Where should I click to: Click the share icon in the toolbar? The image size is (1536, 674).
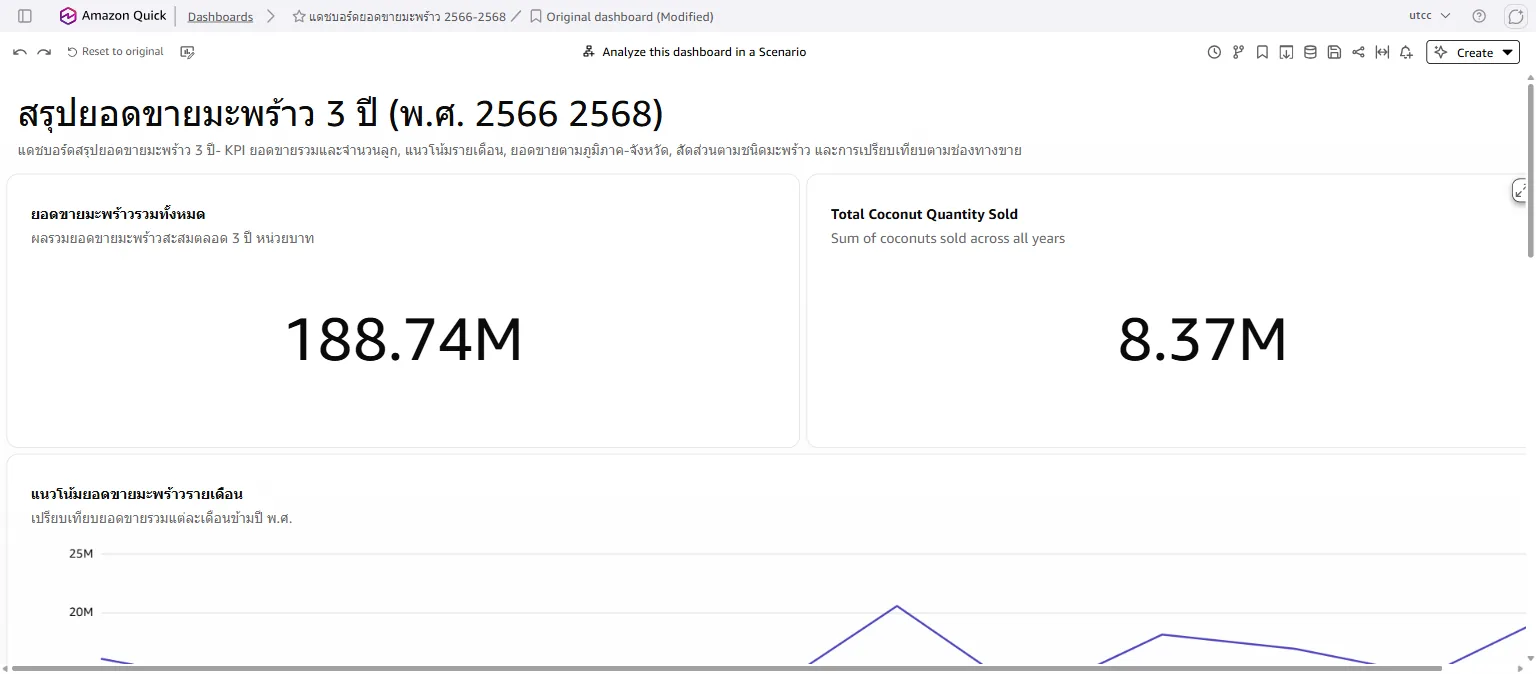click(1358, 52)
